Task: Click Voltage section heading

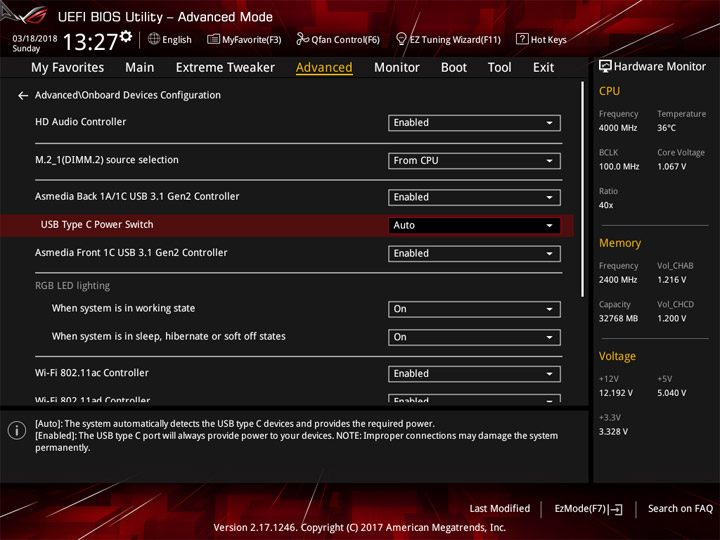Action: click(x=617, y=356)
